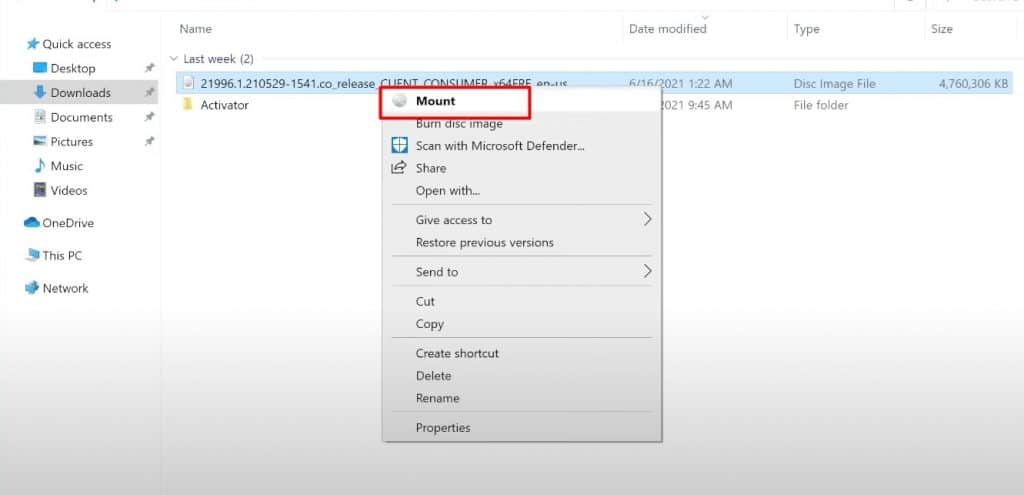Sort by the Date modified column
This screenshot has width=1024, height=495.
pos(667,29)
